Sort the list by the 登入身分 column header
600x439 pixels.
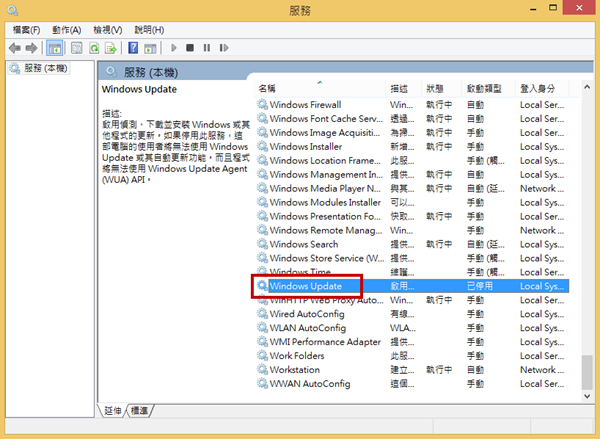coord(542,88)
